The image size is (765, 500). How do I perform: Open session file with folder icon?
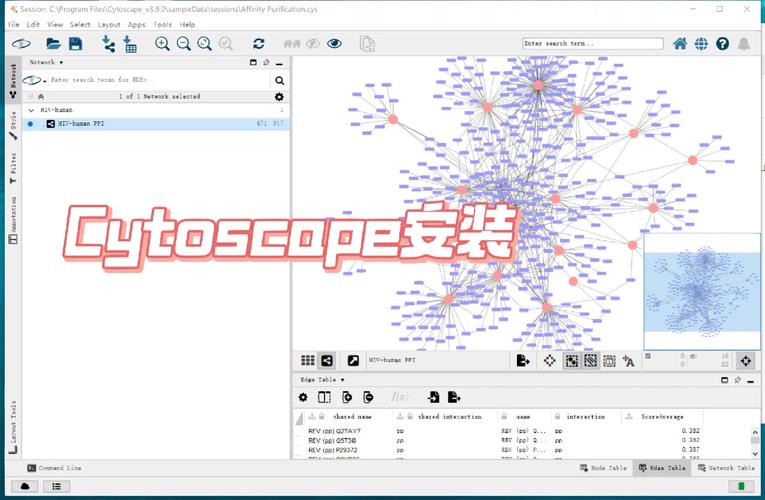click(x=53, y=44)
